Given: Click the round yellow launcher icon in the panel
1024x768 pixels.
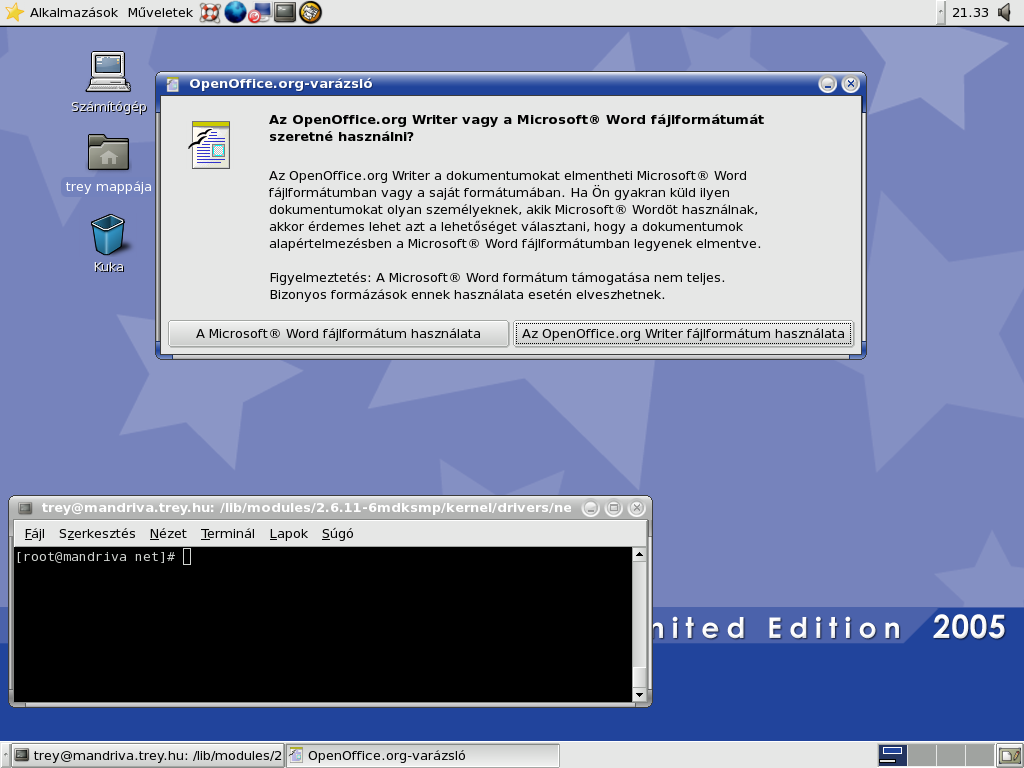Looking at the screenshot, I should pos(310,12).
